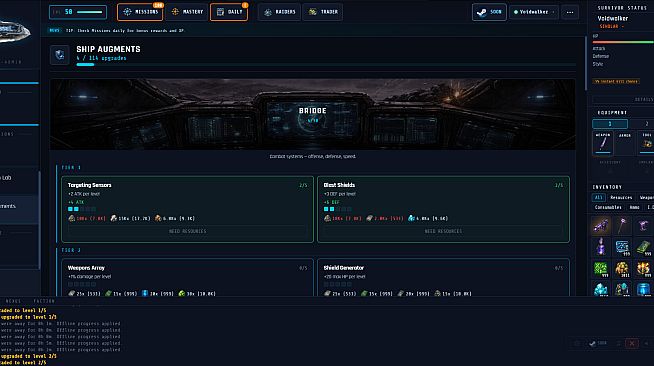Click the green circuit inventory item
The height and width of the screenshot is (366, 654).
[601, 268]
